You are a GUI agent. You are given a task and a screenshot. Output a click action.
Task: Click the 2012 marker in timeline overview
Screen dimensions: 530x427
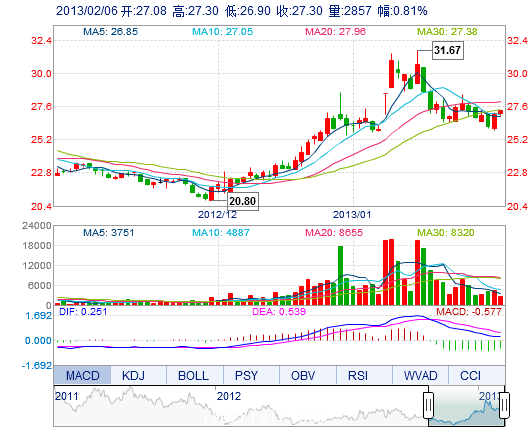coord(229,396)
